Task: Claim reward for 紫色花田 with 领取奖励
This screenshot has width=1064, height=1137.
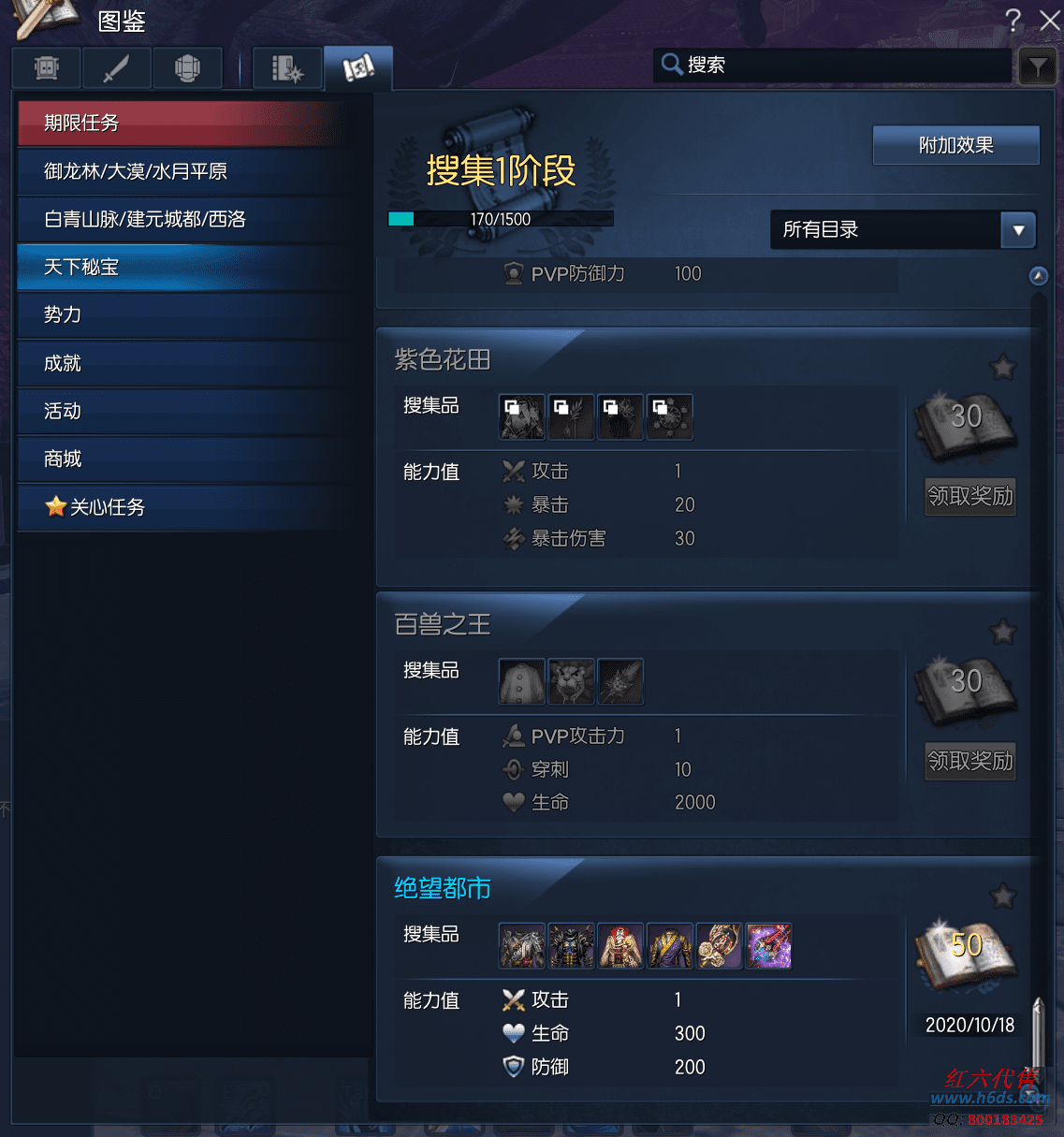Action: (970, 496)
